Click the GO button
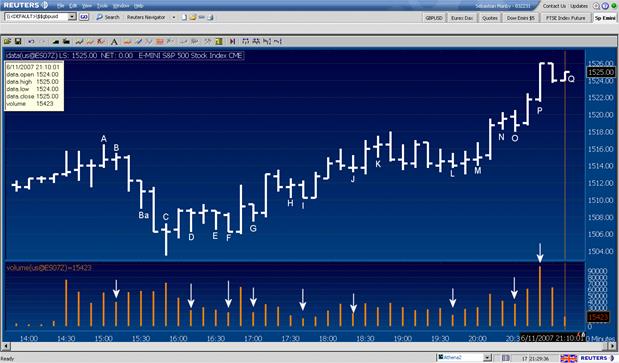619x363 pixels. point(84,17)
